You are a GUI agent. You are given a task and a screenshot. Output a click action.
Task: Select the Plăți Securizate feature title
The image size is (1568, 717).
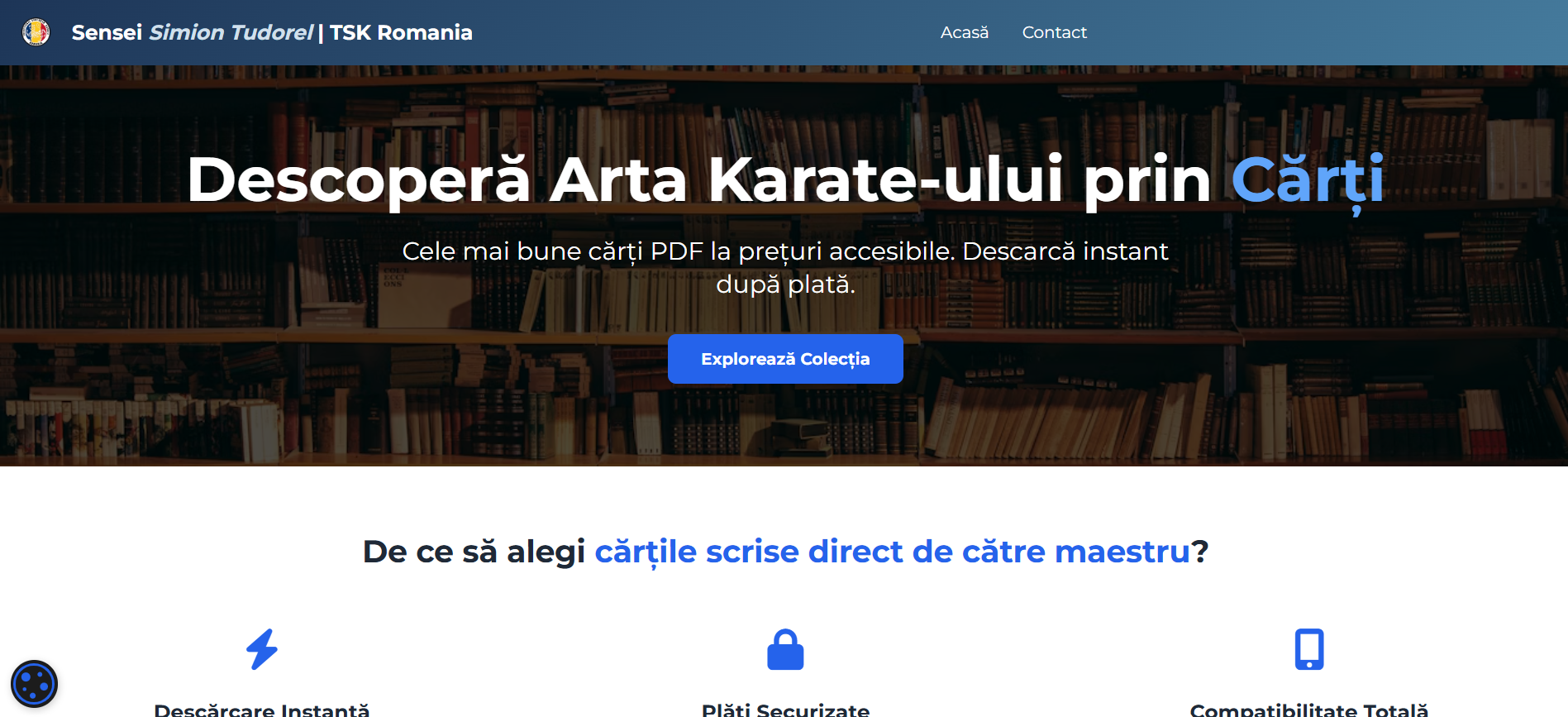coord(785,710)
